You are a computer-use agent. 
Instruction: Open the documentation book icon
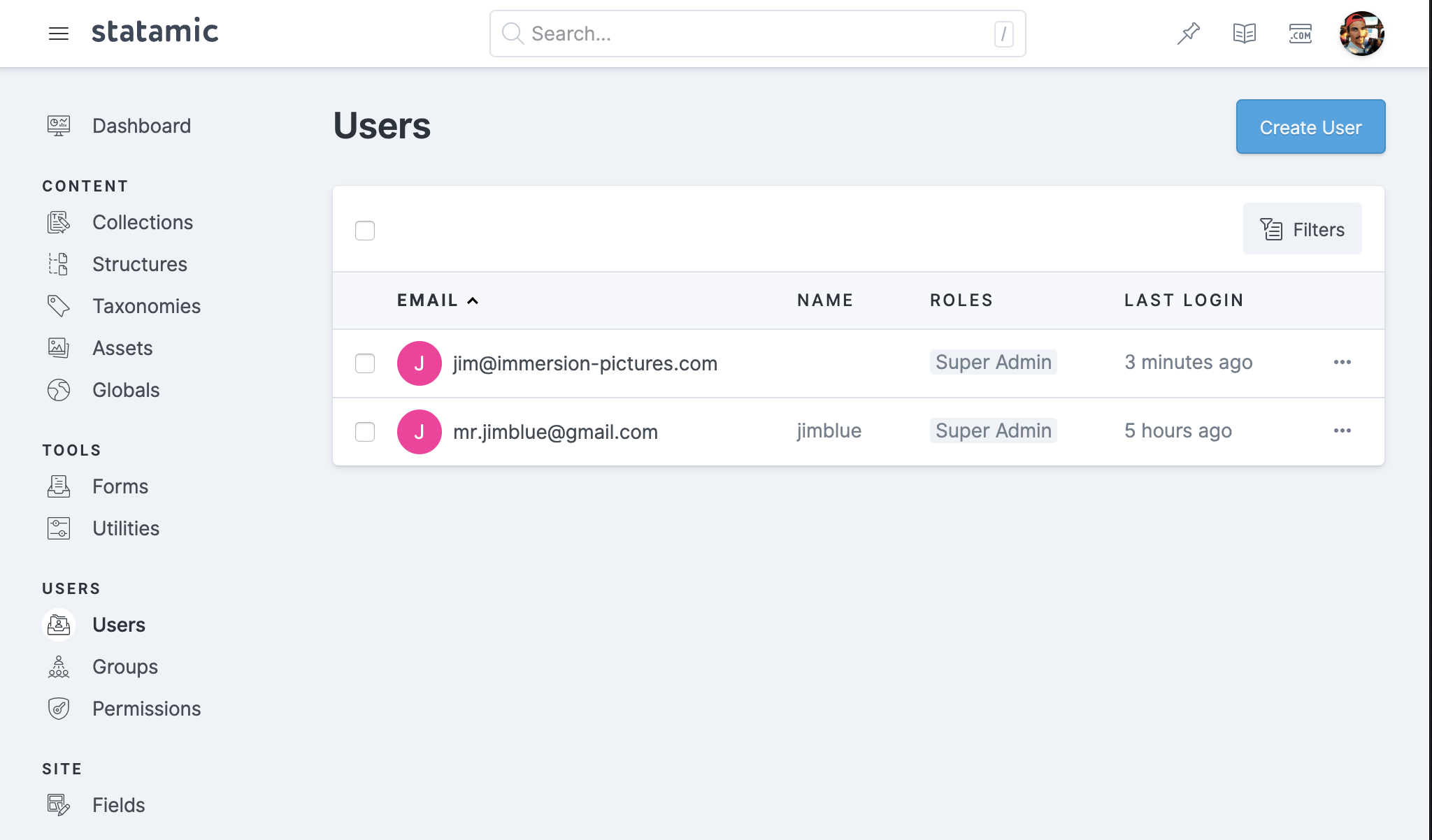[x=1245, y=33]
